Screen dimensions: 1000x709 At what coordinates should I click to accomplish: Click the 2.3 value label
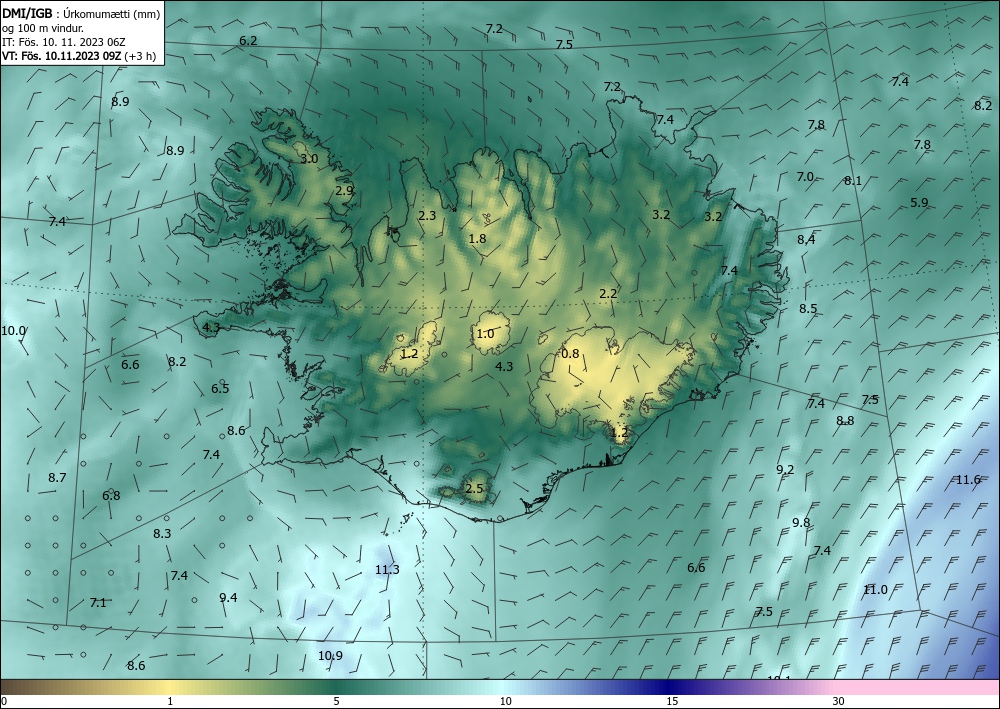pyautogui.click(x=427, y=216)
